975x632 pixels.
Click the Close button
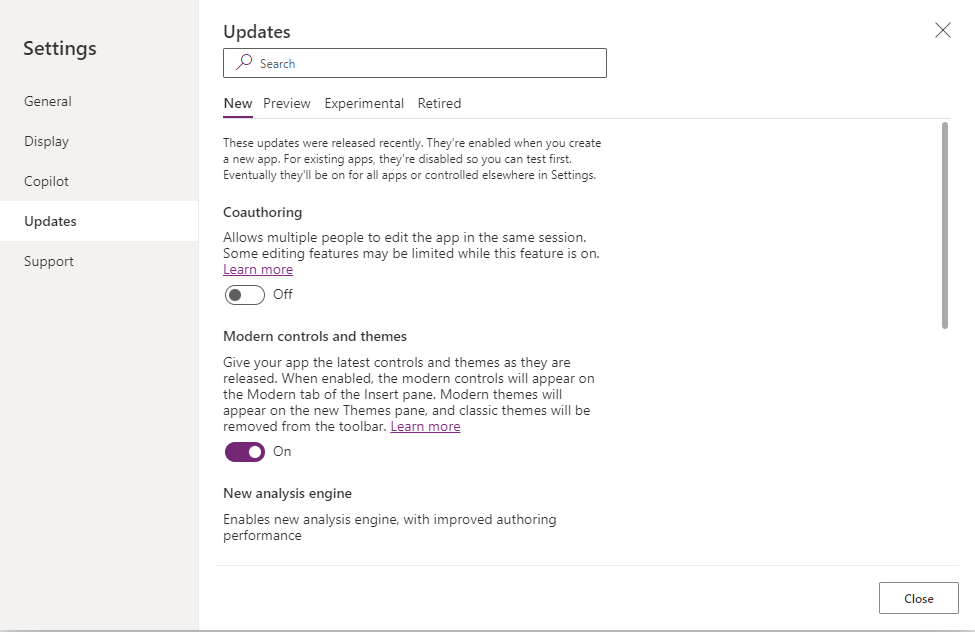tap(918, 597)
